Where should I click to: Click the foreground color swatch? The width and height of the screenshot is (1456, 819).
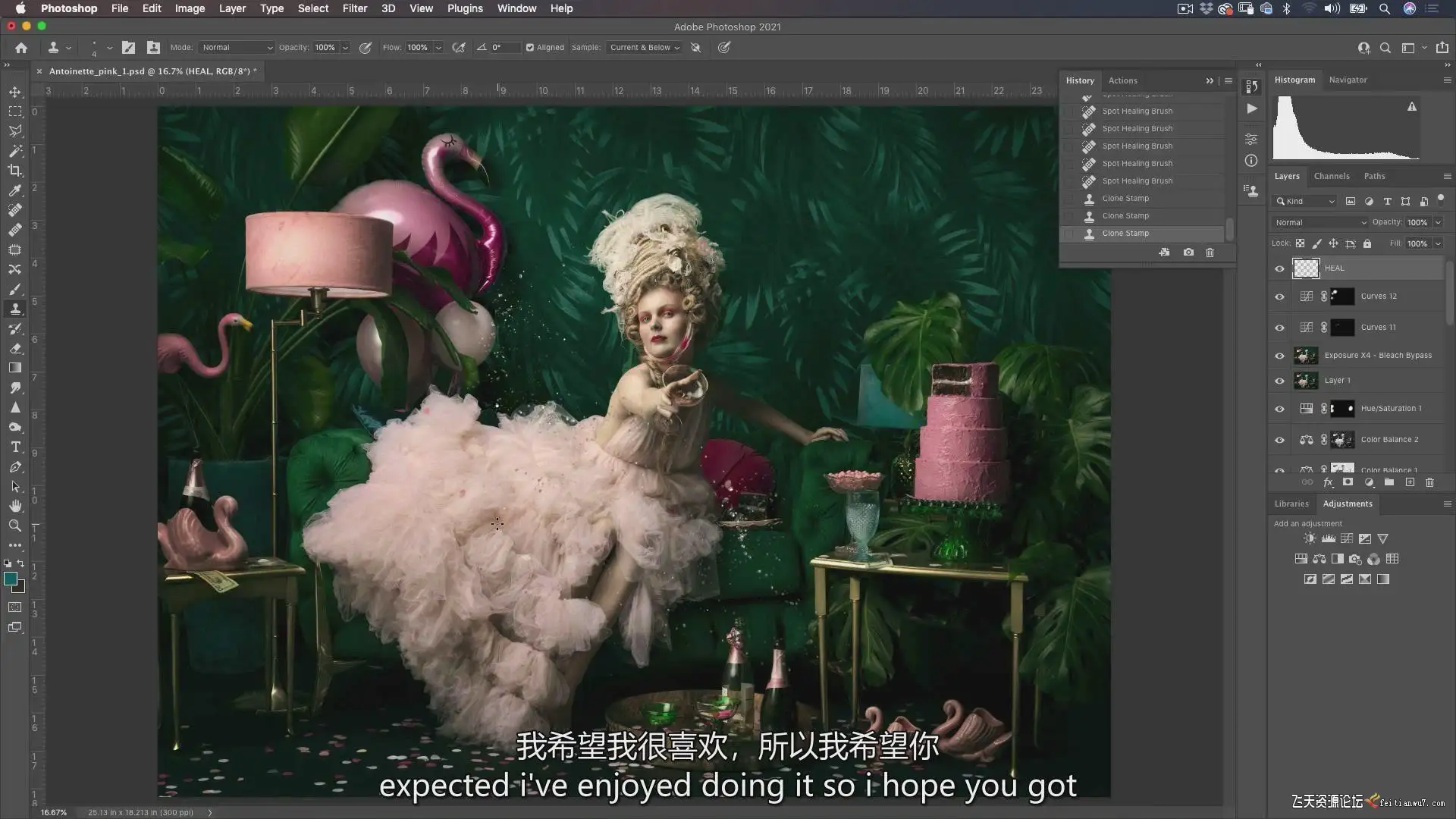[11, 579]
